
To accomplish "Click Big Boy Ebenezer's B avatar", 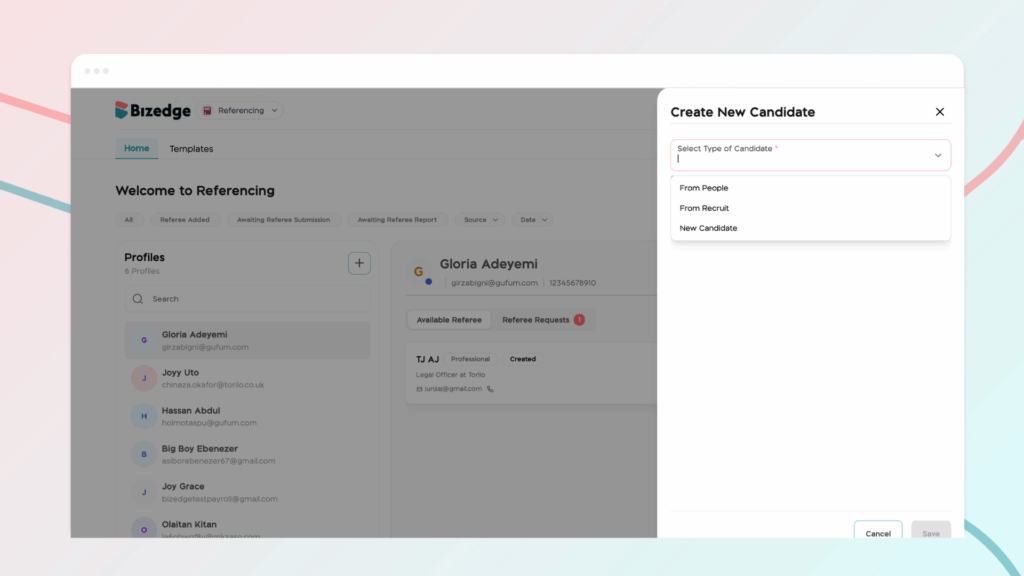I will click(144, 454).
